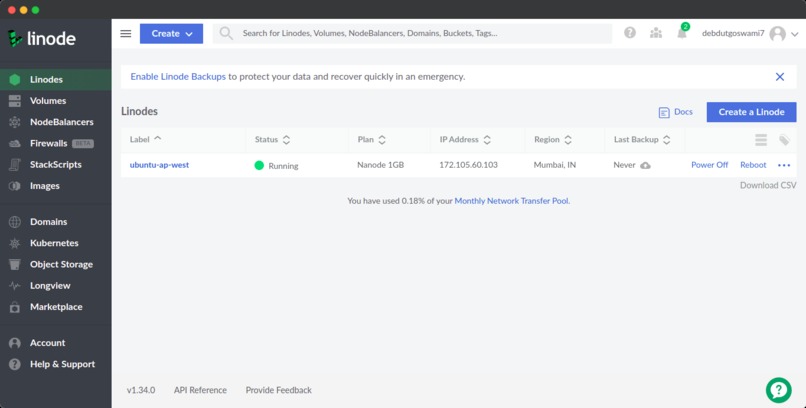Open the API Reference footer link

(200, 390)
